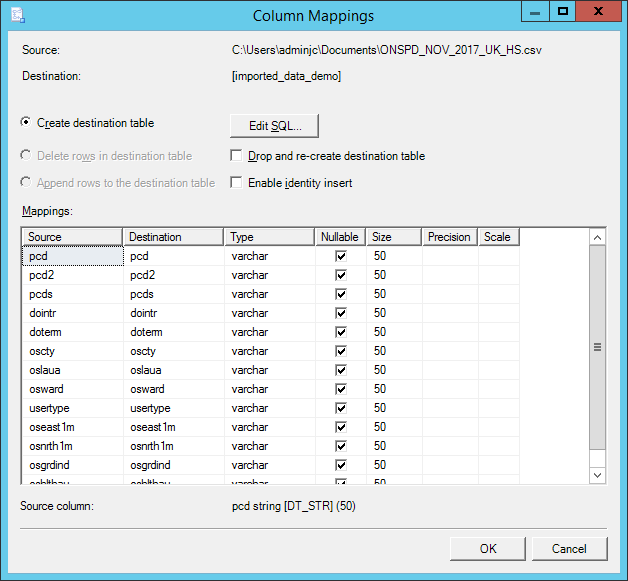Click the Size cell for pcds row

click(394, 294)
